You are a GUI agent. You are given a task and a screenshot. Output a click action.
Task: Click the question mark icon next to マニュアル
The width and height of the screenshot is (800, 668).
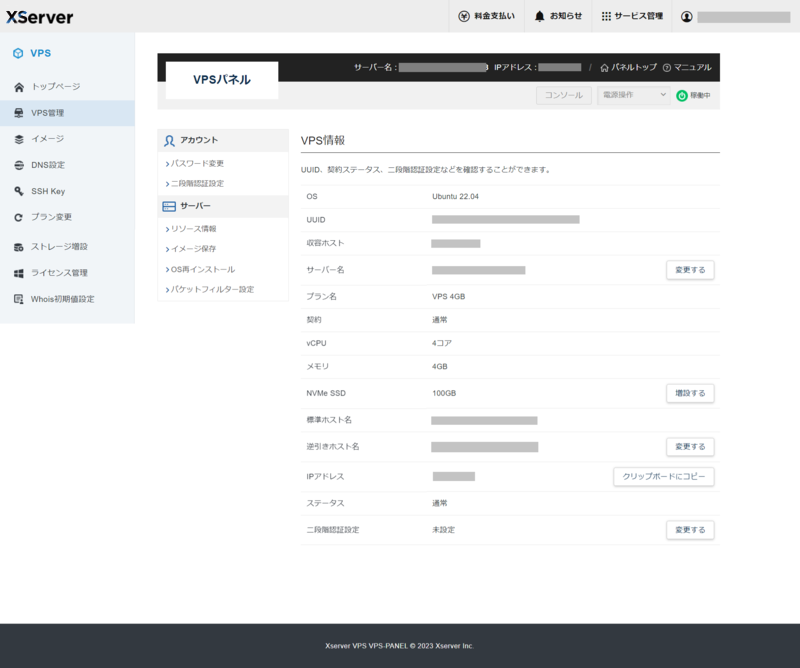coord(667,68)
